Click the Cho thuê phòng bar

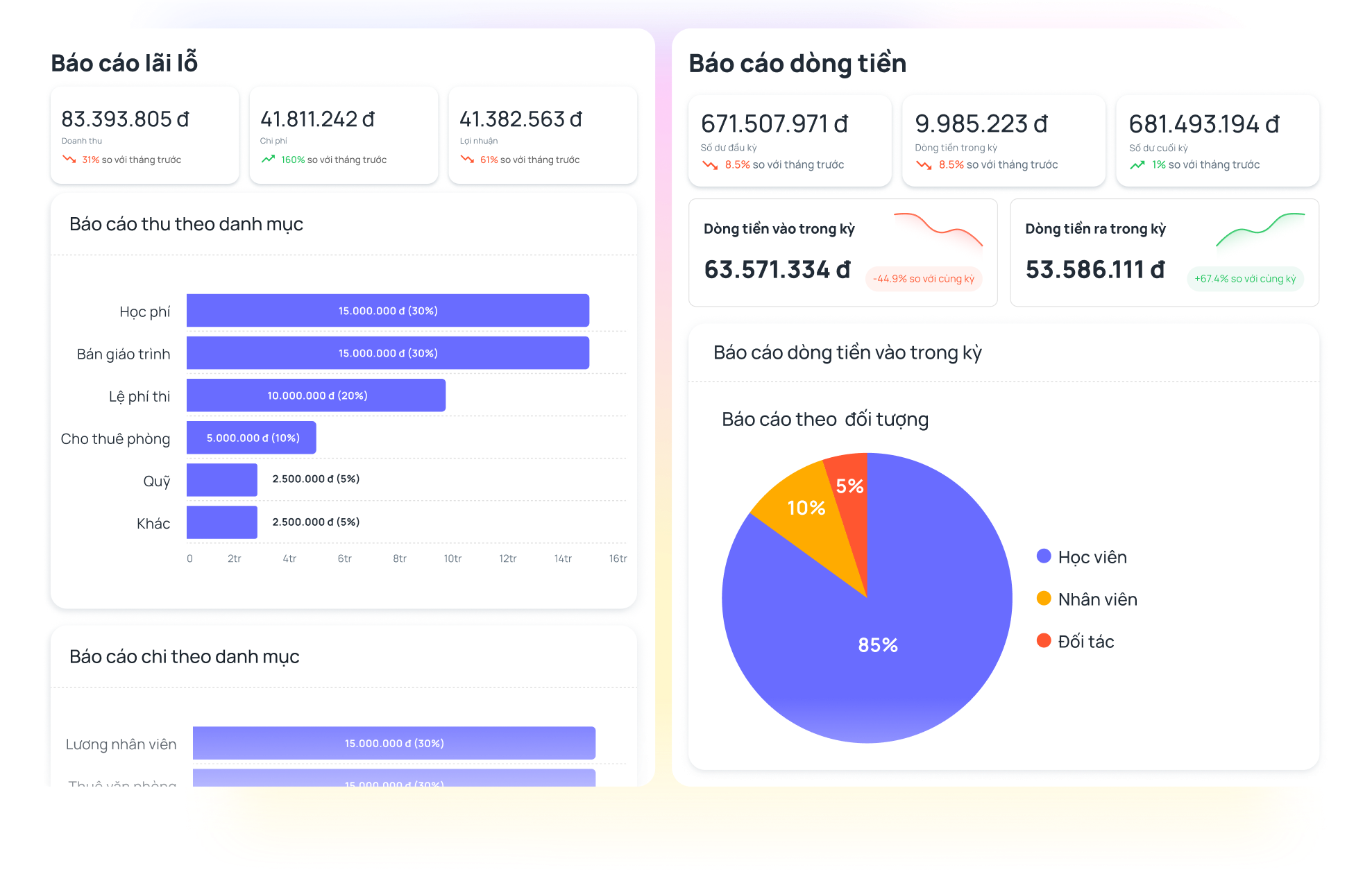coord(251,438)
